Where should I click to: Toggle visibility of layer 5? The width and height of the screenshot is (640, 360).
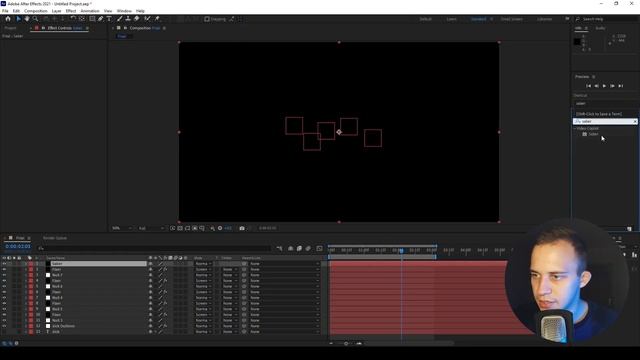(4, 287)
